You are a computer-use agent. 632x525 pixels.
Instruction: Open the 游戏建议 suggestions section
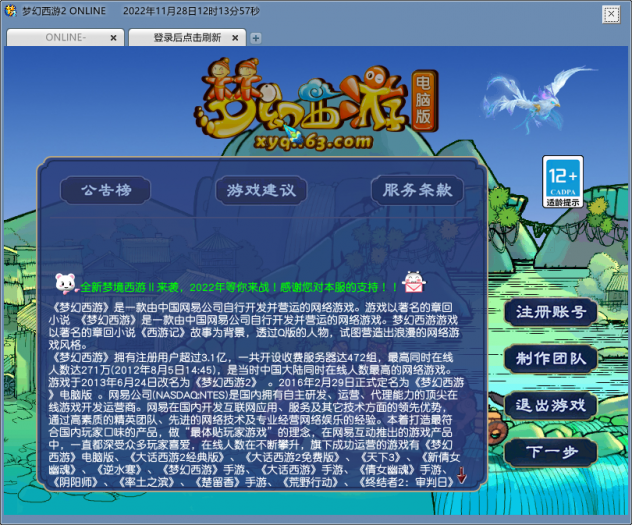coord(261,190)
